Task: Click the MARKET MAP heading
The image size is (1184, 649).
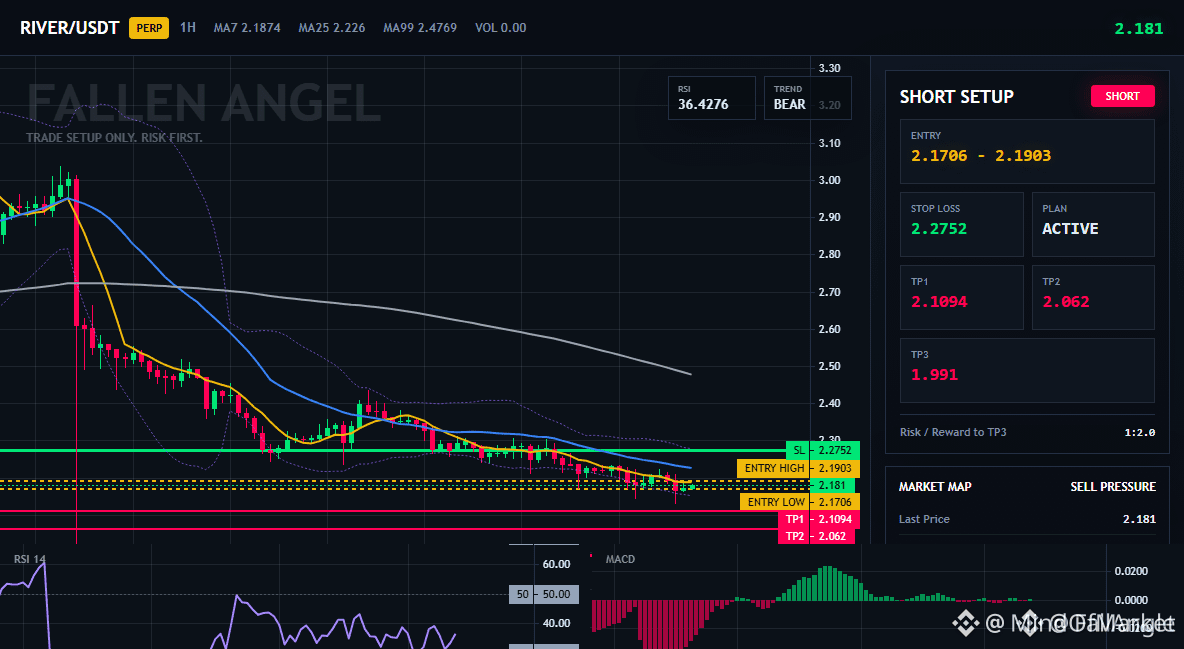Action: [x=935, y=487]
